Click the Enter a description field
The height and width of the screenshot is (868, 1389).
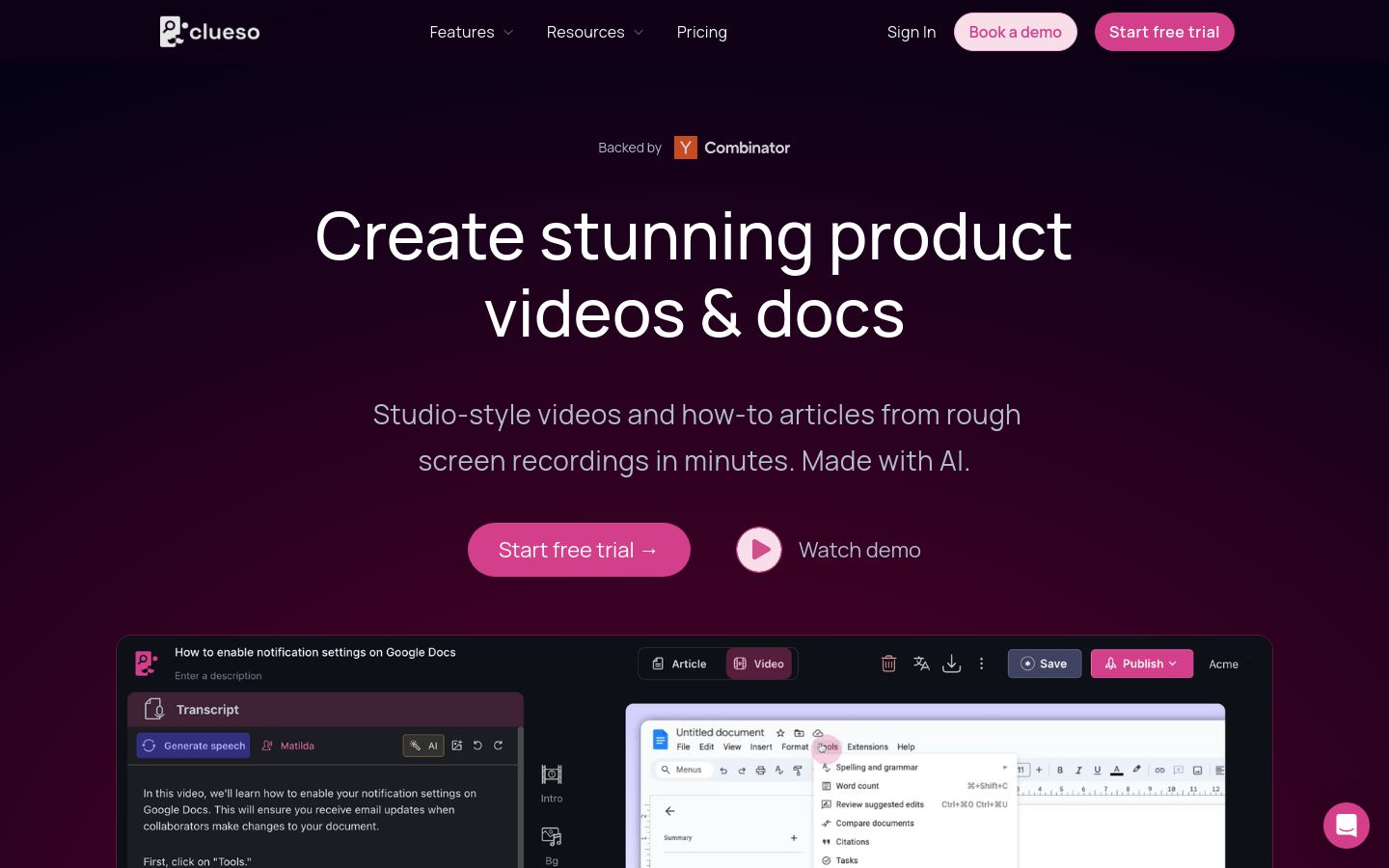pos(218,676)
